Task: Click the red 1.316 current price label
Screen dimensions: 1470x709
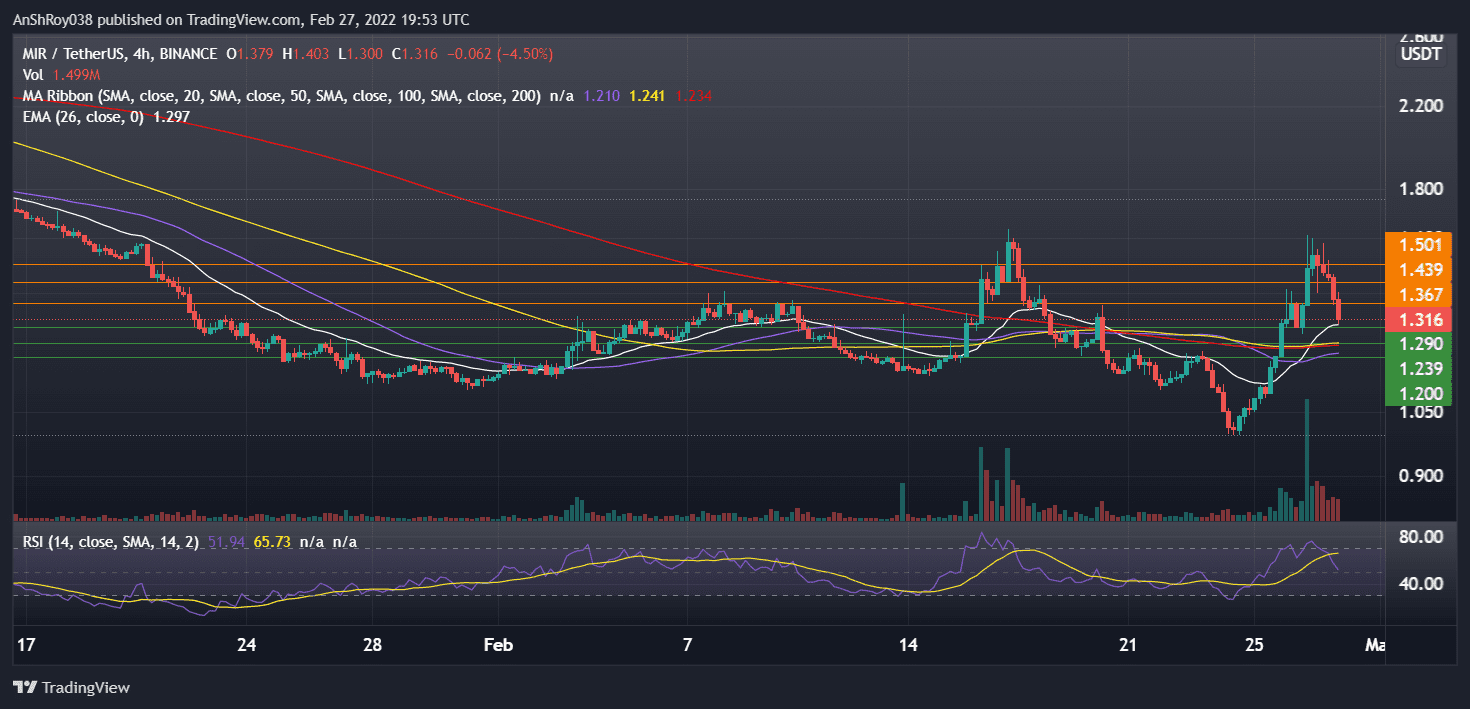Action: click(x=1420, y=319)
